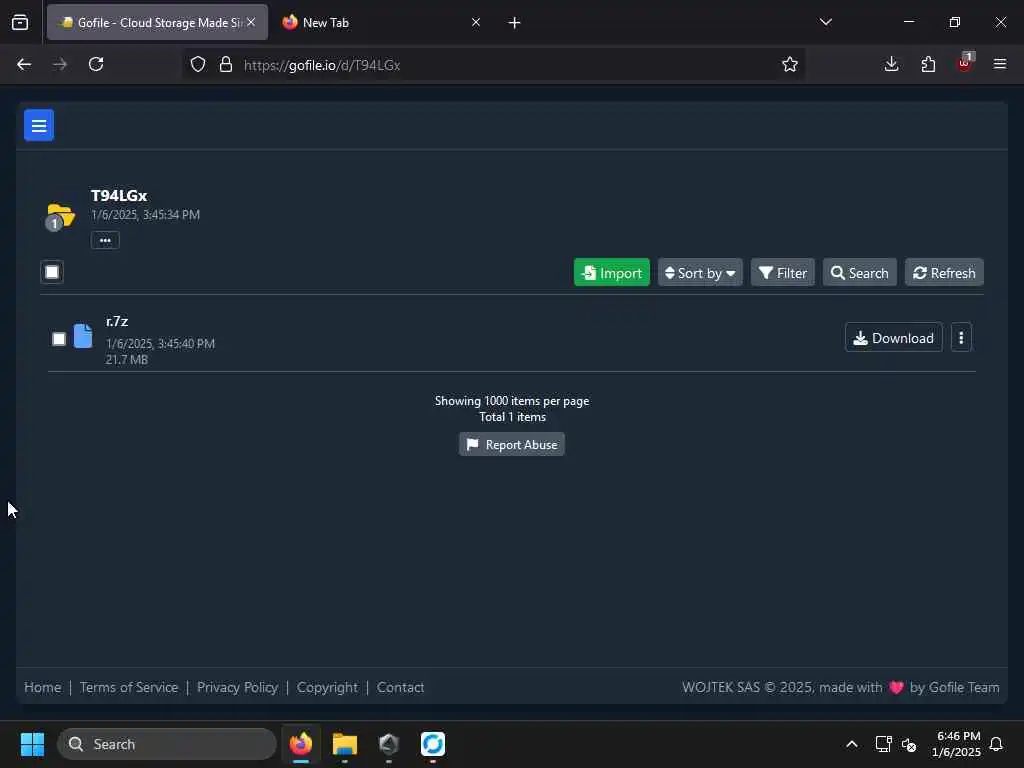Viewport: 1024px width, 768px height.
Task: Click the T94LGx folder icon
Action: pos(60,216)
